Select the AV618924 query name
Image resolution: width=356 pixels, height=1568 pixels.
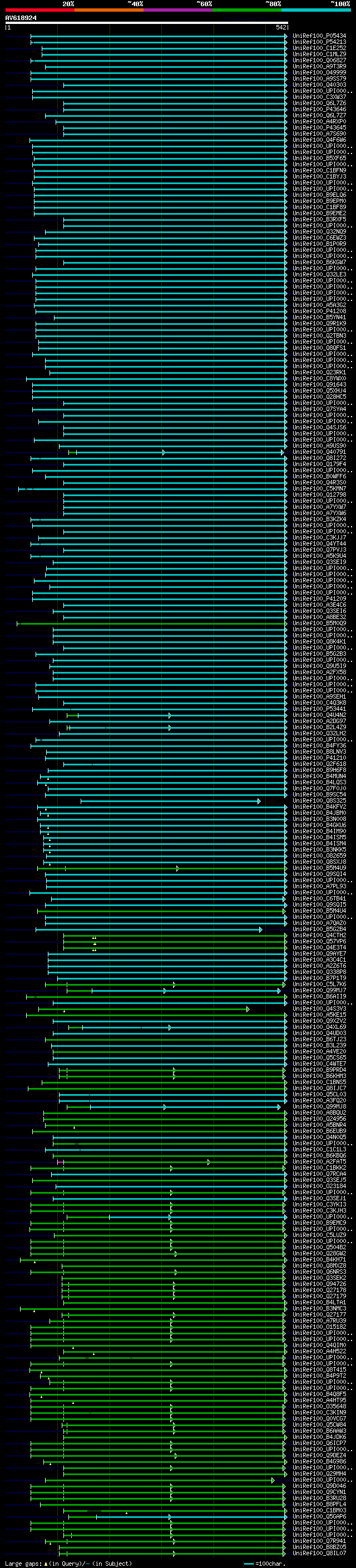click(x=21, y=18)
